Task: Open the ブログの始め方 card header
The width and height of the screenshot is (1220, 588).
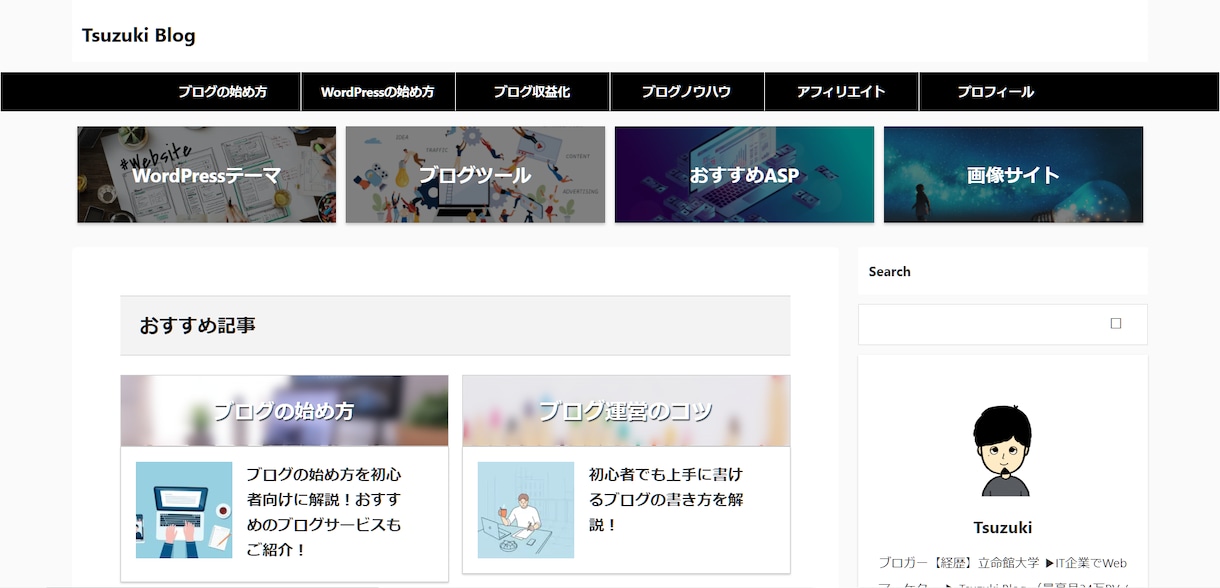Action: point(284,411)
